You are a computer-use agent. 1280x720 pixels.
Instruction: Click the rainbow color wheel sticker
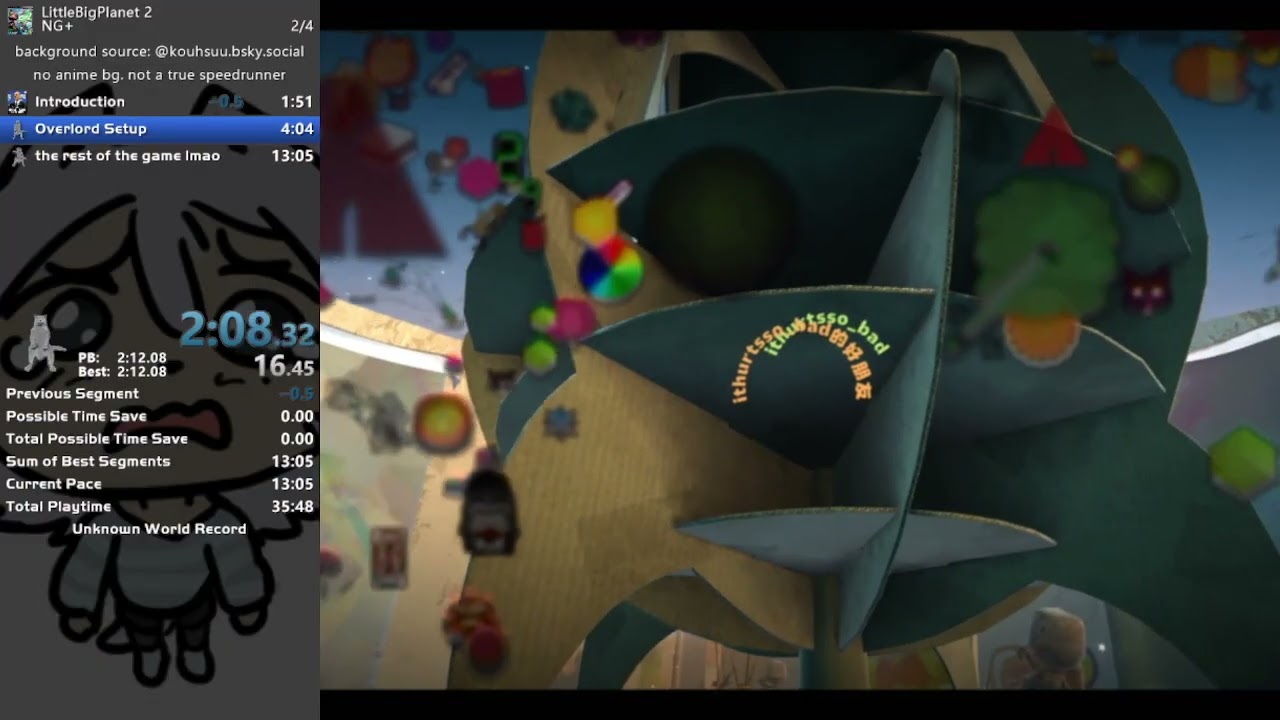coord(611,269)
